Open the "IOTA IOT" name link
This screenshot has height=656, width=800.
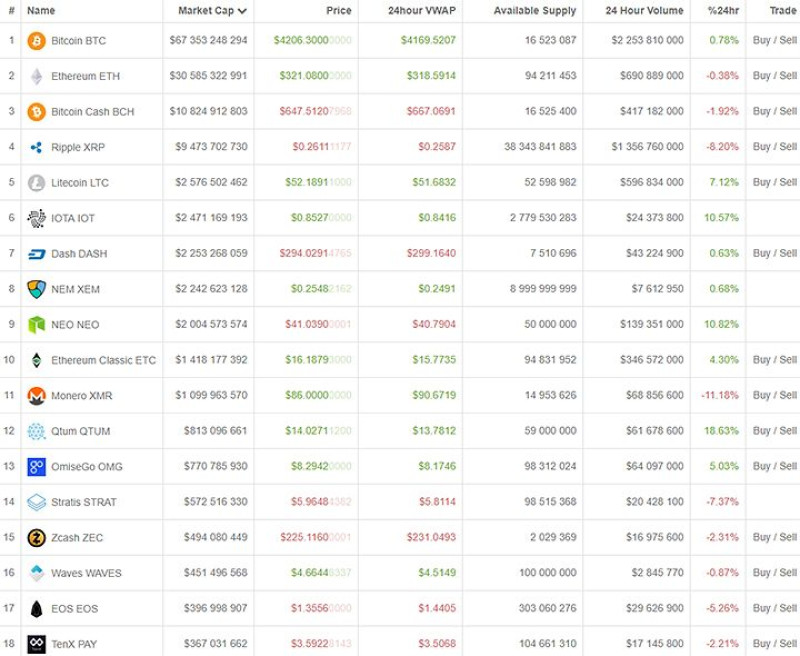tap(73, 218)
